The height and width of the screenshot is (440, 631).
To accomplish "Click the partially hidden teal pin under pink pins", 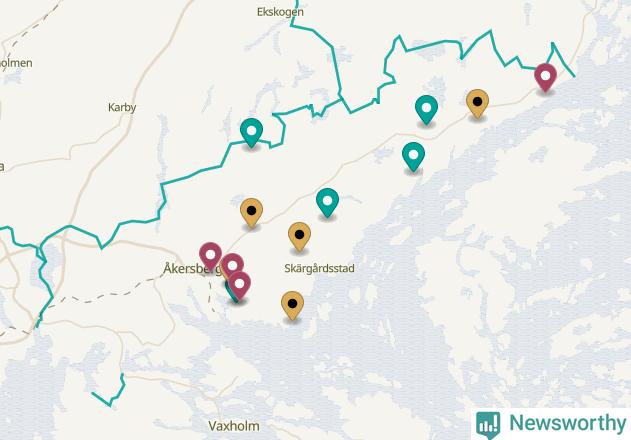I will [230, 290].
